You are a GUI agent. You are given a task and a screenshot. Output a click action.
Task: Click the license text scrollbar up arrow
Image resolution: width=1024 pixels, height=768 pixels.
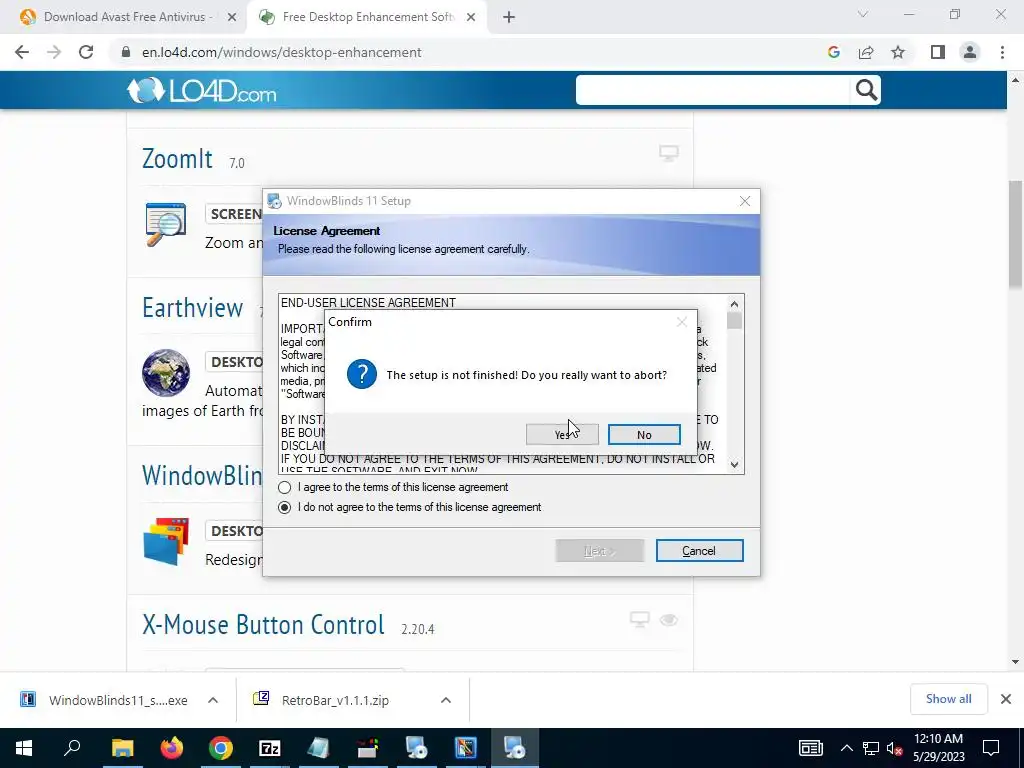pos(734,304)
